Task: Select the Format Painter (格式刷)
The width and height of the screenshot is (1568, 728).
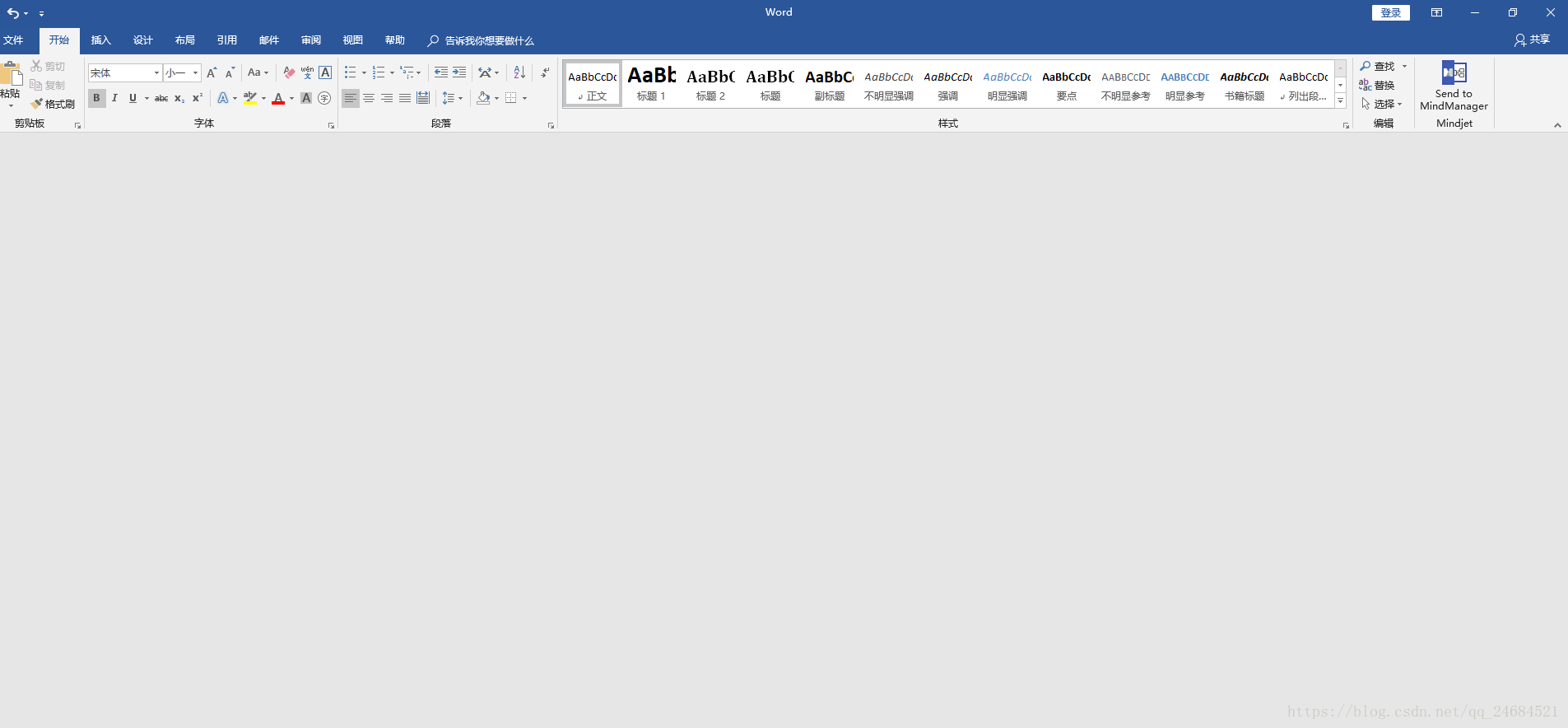Action: [53, 104]
